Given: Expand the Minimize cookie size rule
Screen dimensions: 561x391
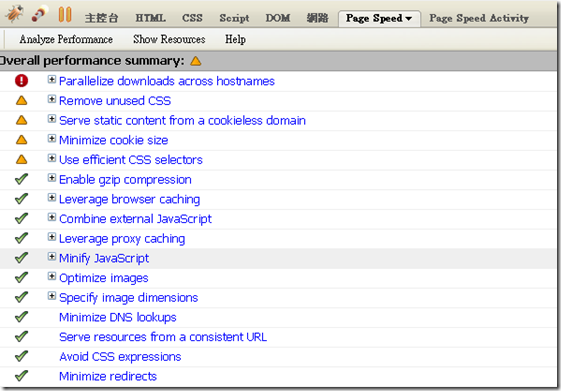Looking at the screenshot, I should click(x=52, y=138).
